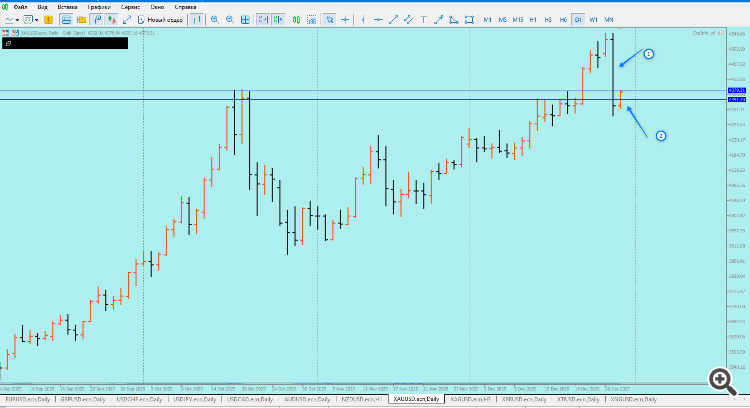This screenshot has height=408, width=750.
Task: Select the trendline drawing tool
Action: (x=394, y=20)
